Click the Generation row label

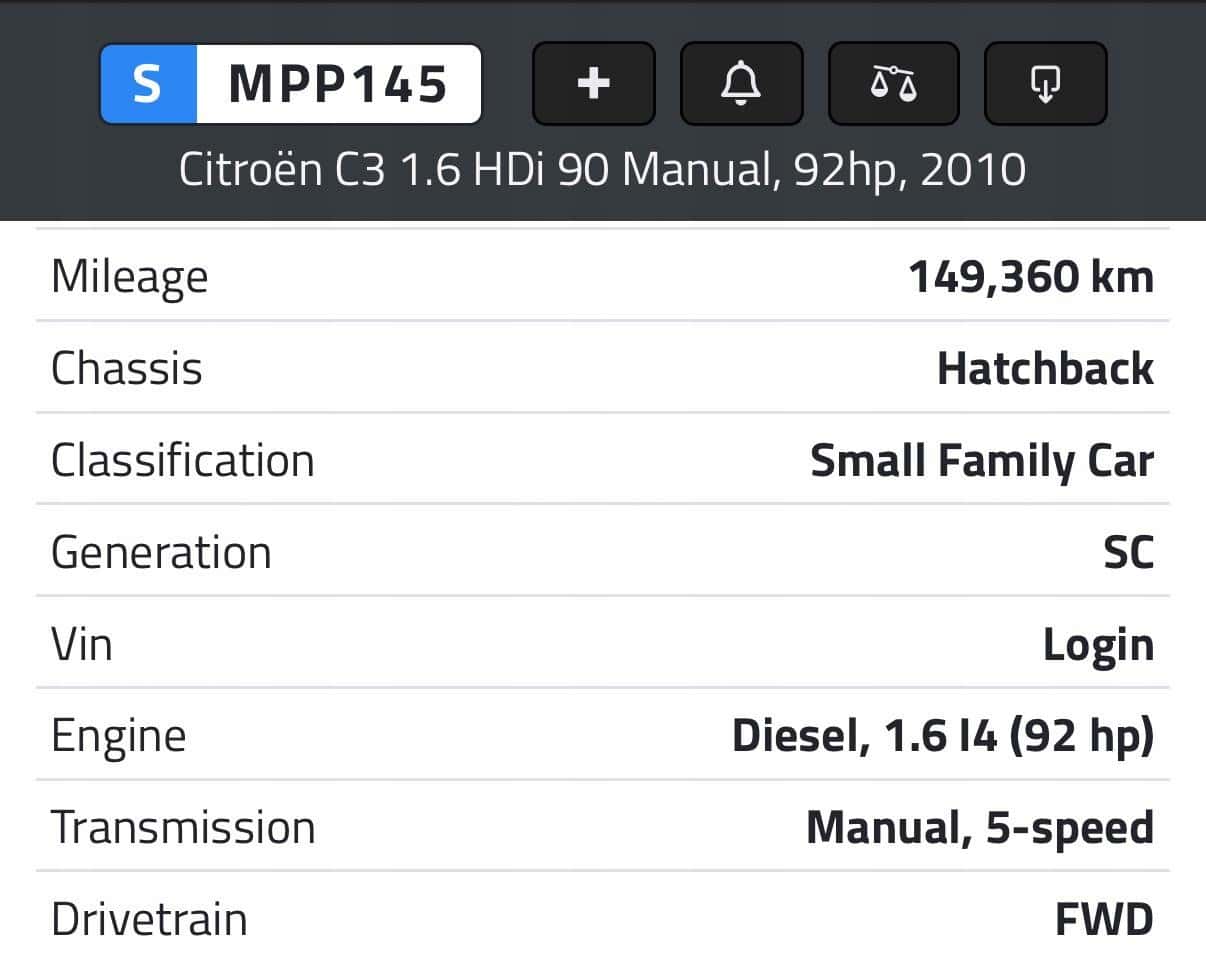click(161, 553)
